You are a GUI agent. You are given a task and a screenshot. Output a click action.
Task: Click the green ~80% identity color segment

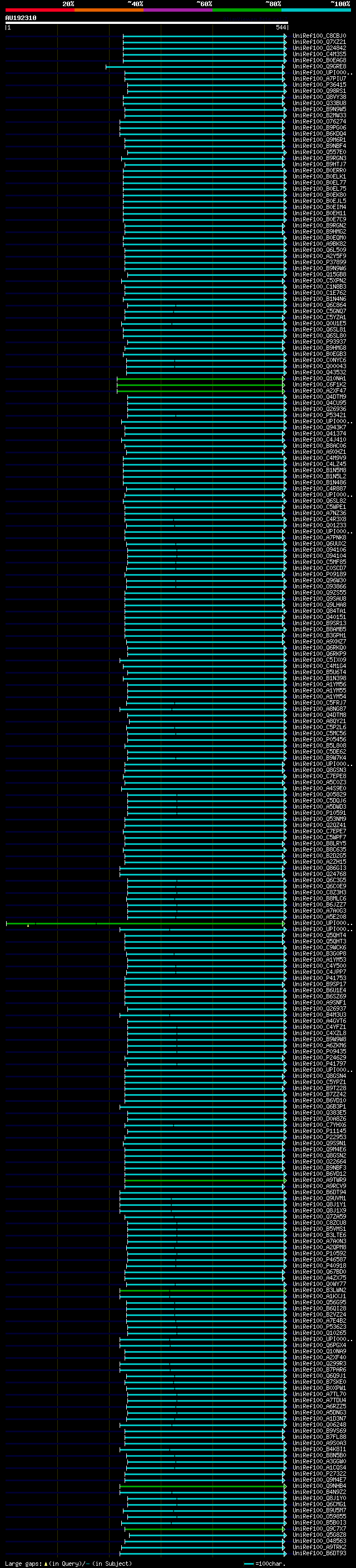247,10
